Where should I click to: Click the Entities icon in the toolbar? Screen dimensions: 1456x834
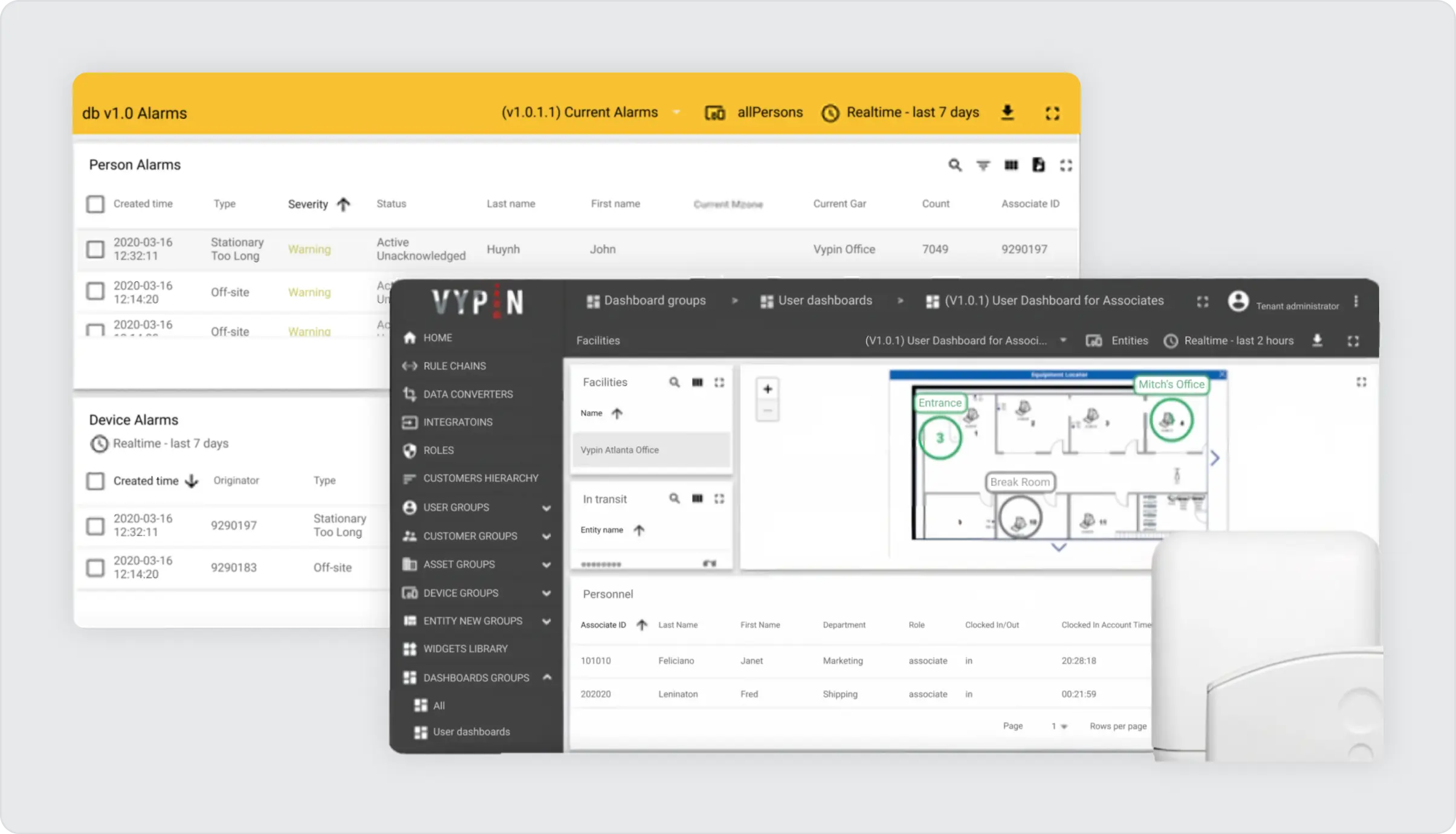[1094, 341]
